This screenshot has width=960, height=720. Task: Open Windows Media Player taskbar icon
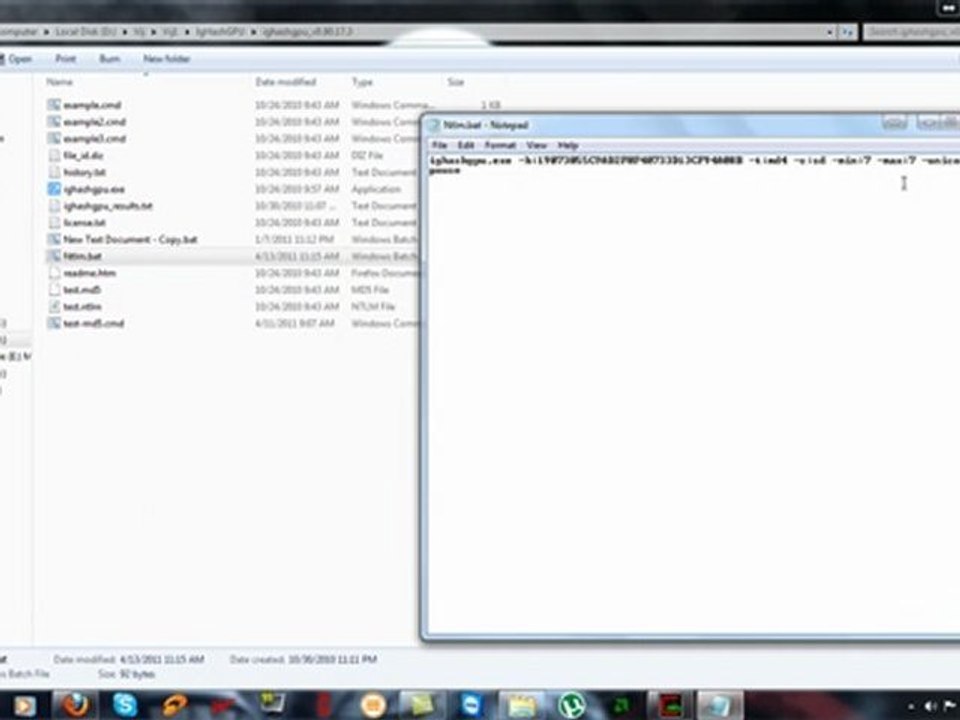24,706
